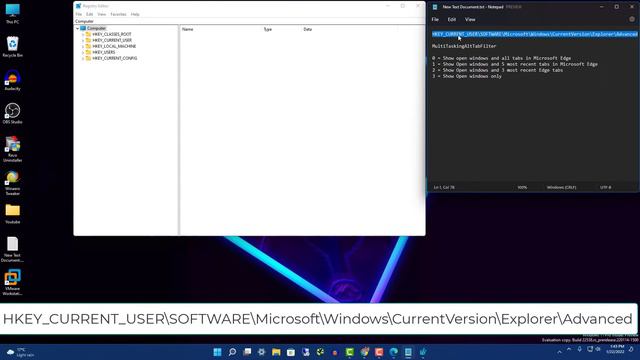The width and height of the screenshot is (640, 360).
Task: Select HKEY_LOCAL_MACHINE in the tree
Action: [x=114, y=46]
